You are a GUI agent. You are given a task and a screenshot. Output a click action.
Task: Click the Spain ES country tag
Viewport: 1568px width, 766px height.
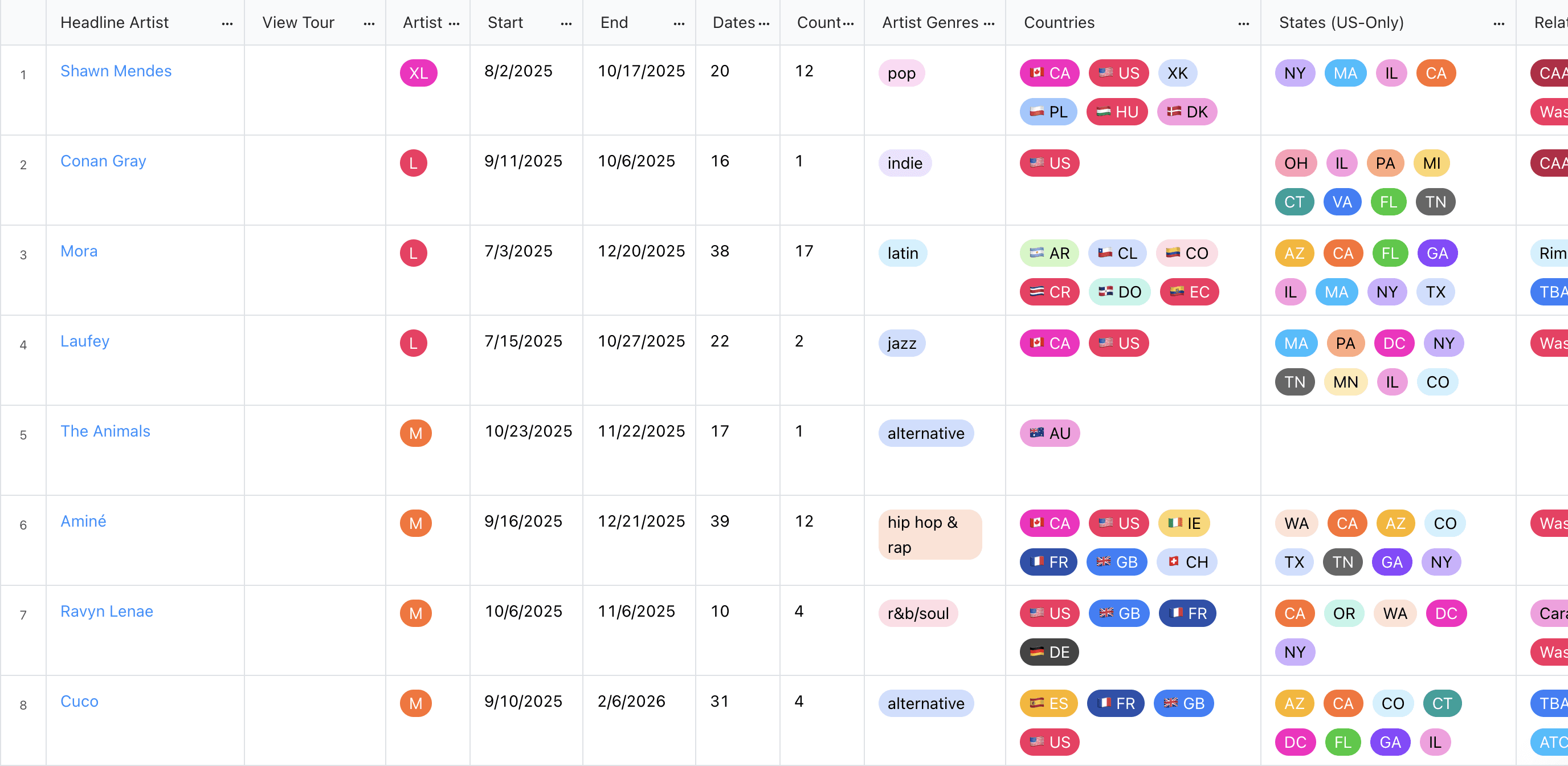(1049, 704)
